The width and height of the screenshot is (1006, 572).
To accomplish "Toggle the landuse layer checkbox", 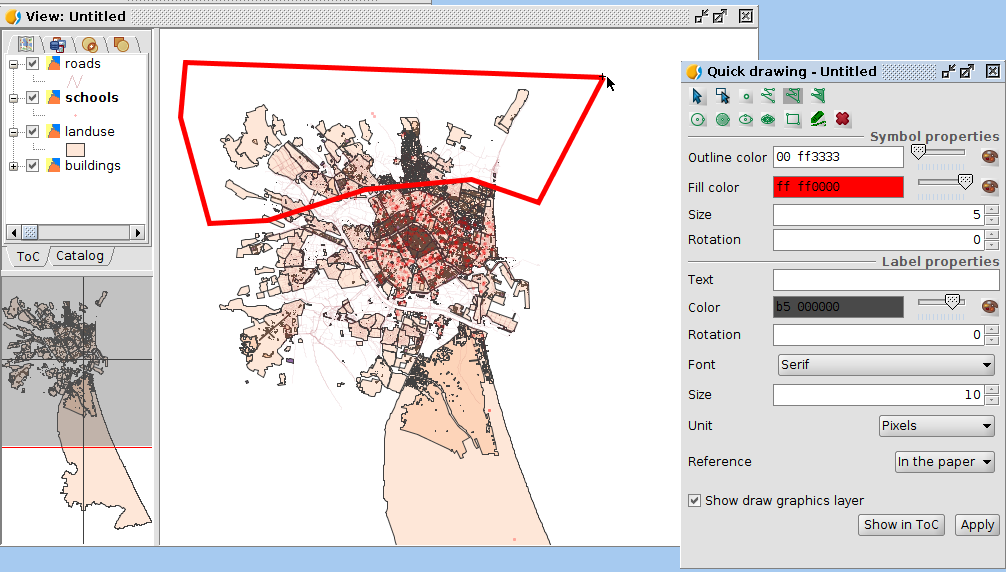I will point(33,132).
